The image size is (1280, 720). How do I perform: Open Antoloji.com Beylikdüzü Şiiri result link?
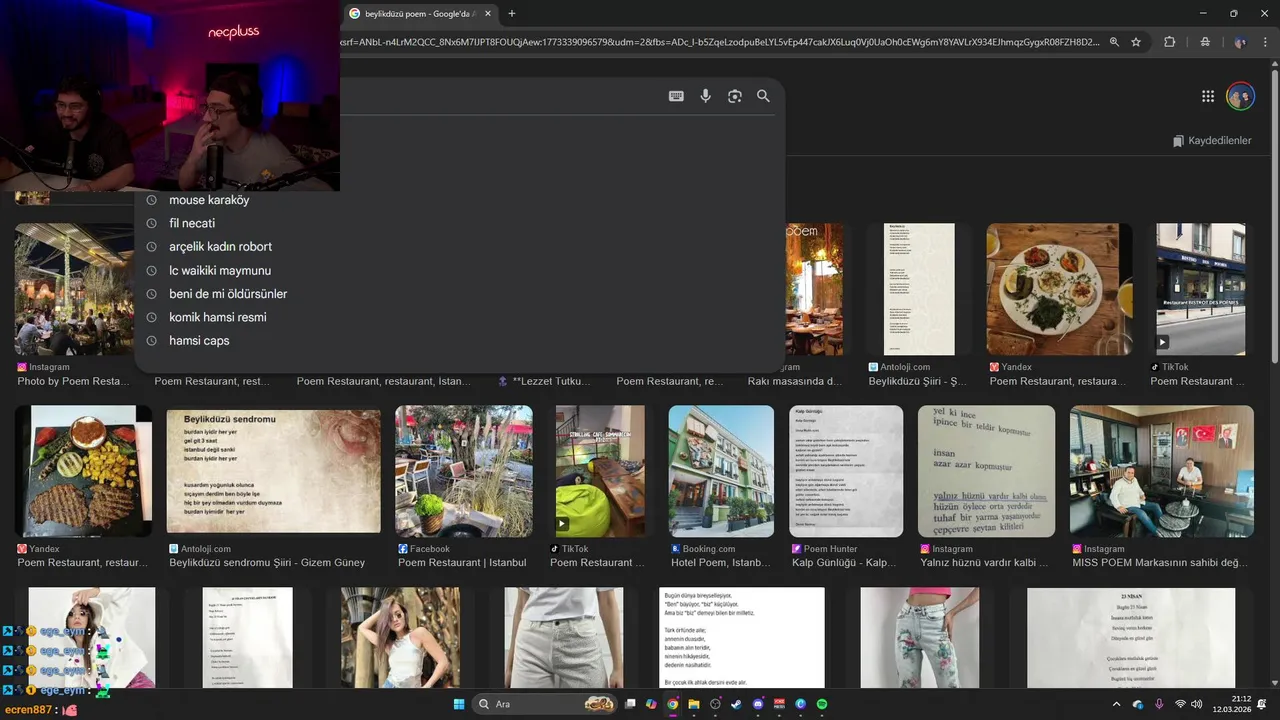[917, 381]
